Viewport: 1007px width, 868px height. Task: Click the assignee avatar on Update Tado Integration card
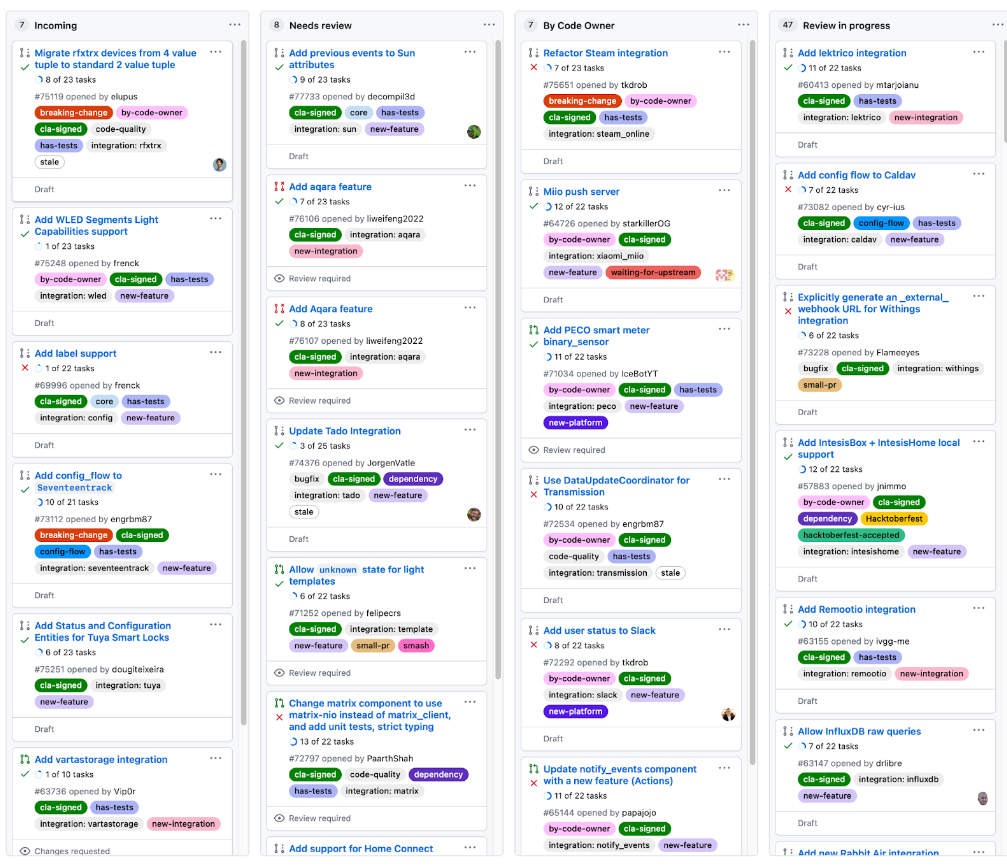(473, 514)
